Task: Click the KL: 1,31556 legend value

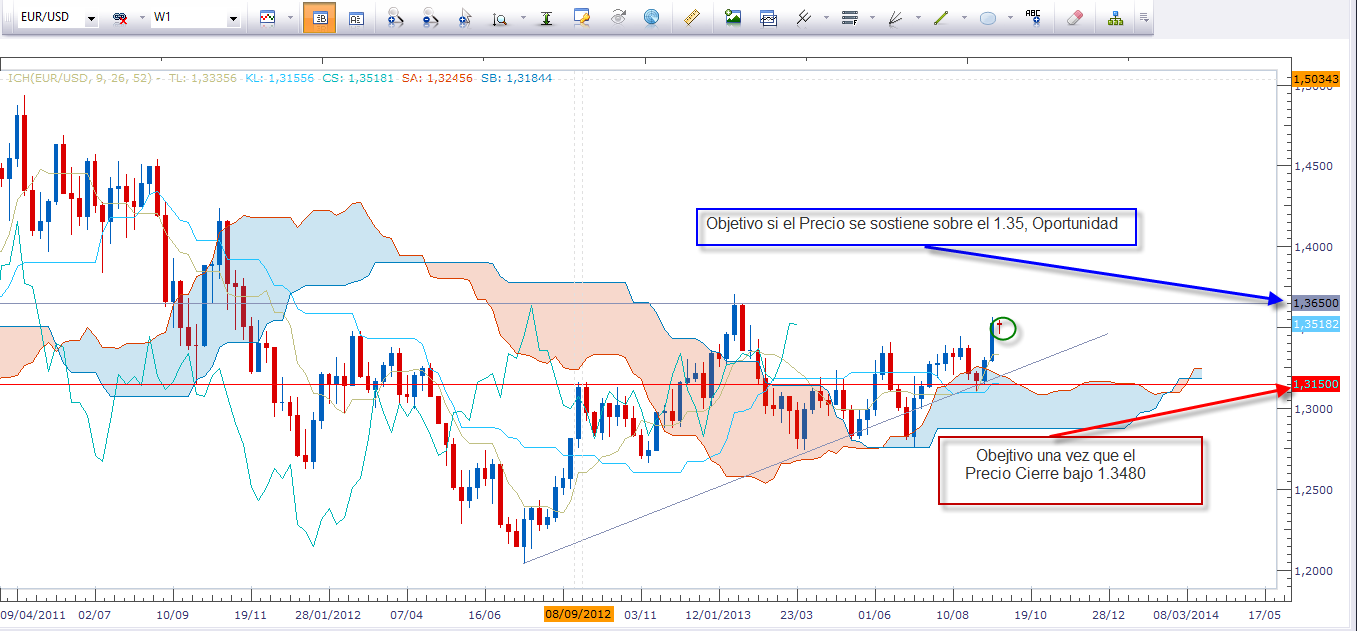Action: (x=279, y=77)
